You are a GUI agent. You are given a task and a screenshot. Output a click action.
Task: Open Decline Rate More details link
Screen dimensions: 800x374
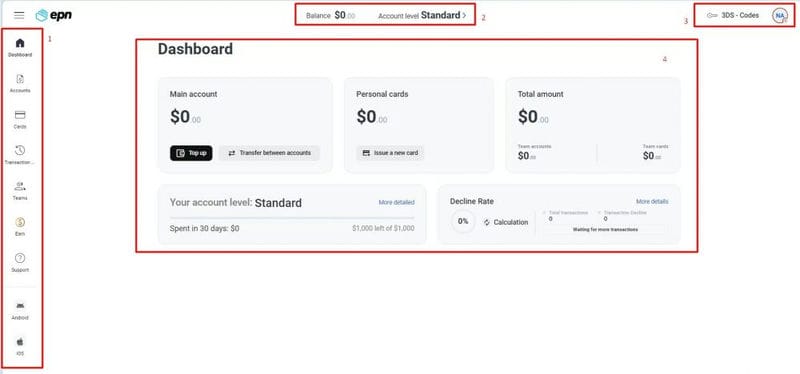652,202
